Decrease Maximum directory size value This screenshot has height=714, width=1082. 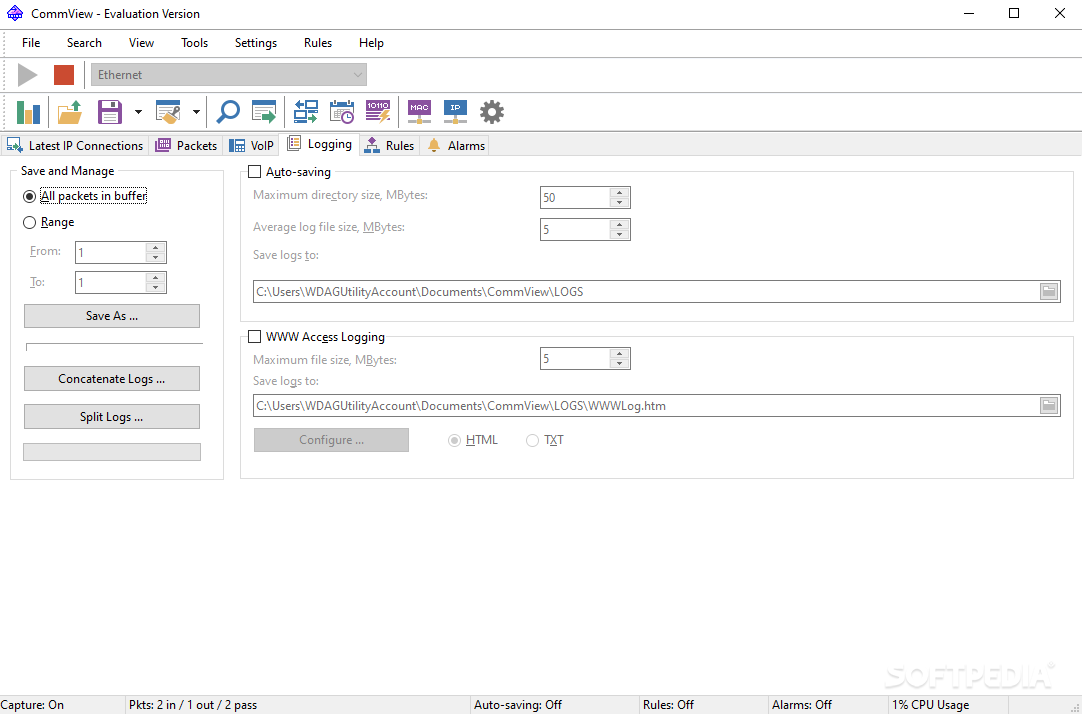pyautogui.click(x=620, y=202)
